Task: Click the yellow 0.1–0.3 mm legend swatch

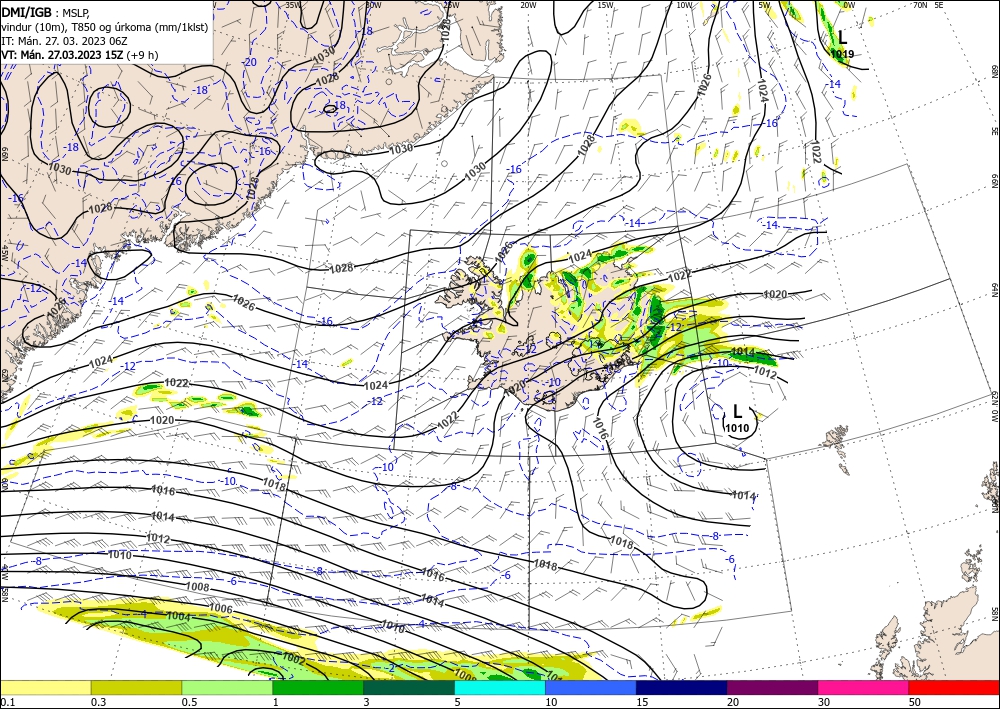Action: pyautogui.click(x=45, y=687)
